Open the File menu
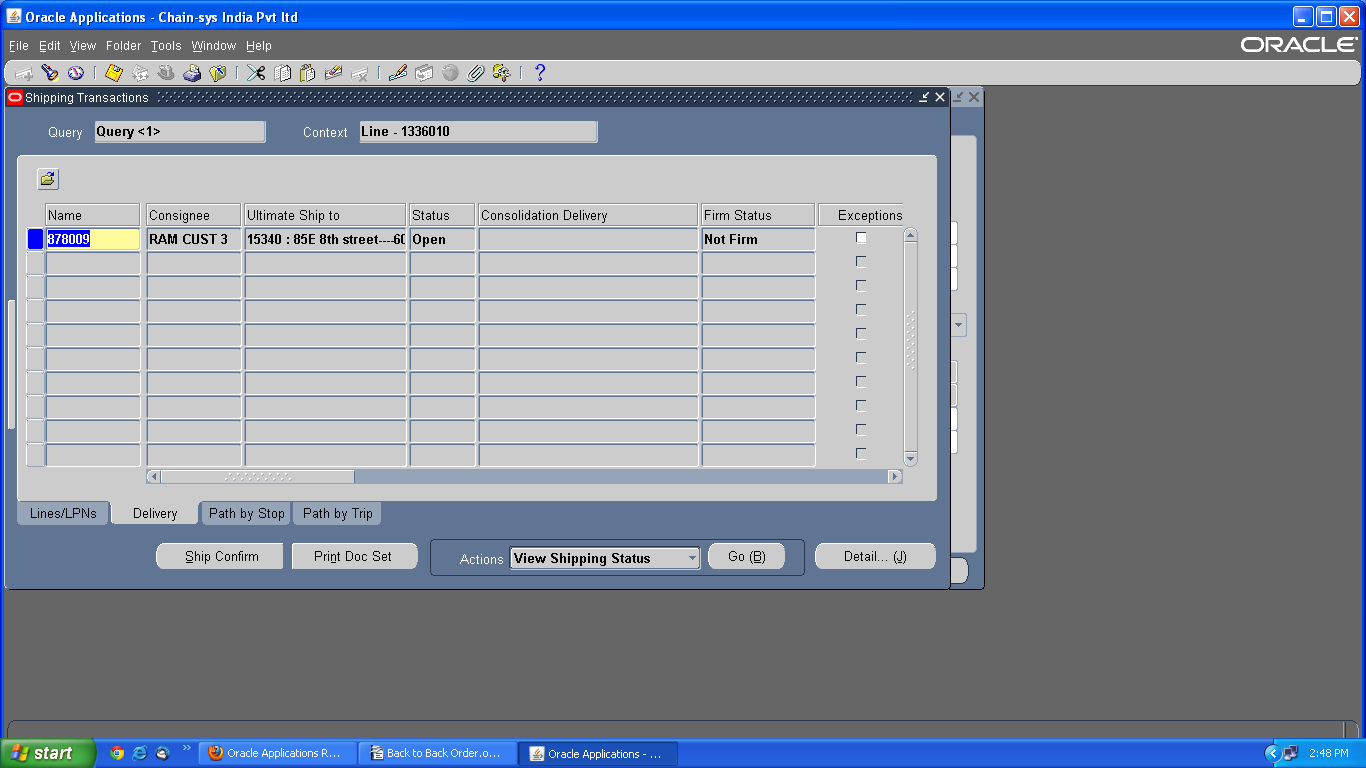 point(18,46)
